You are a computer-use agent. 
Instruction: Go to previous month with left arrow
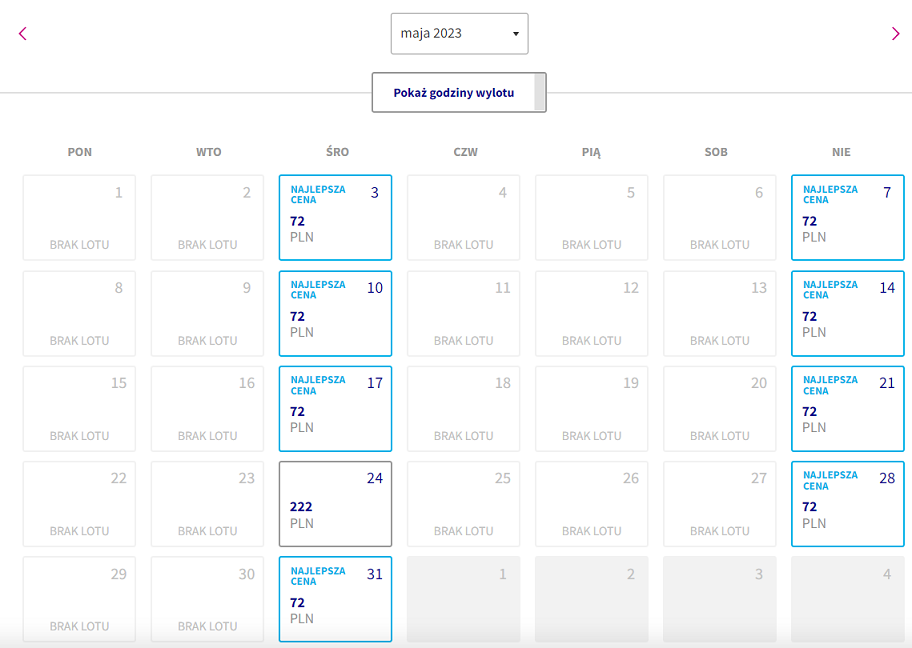[23, 34]
